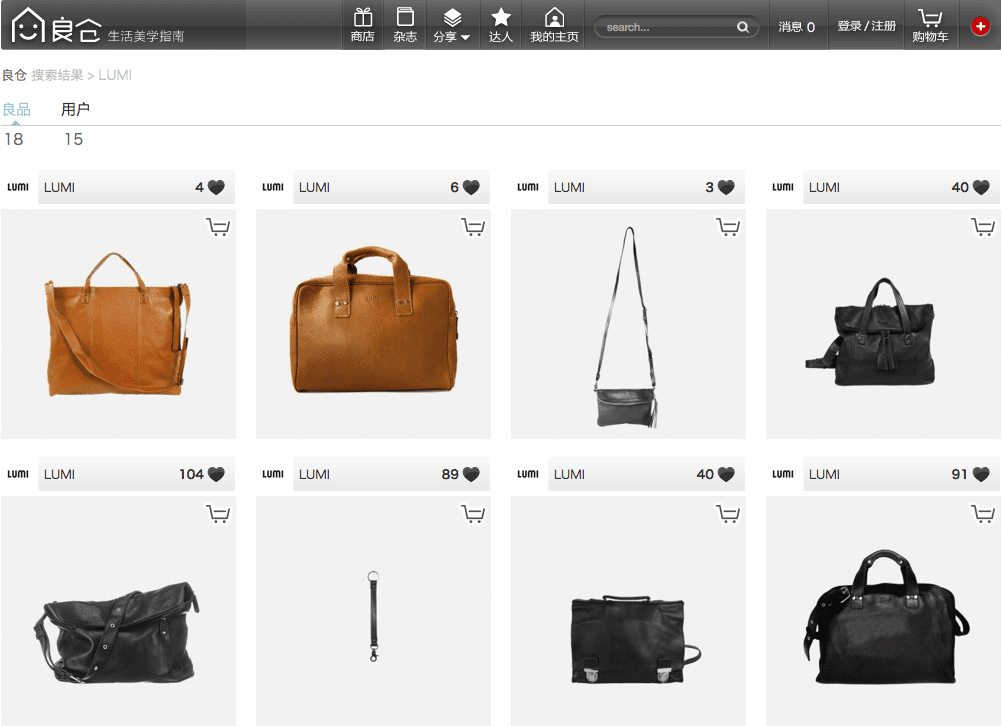Click the LUMI logo on the 6-likes card

(273, 187)
